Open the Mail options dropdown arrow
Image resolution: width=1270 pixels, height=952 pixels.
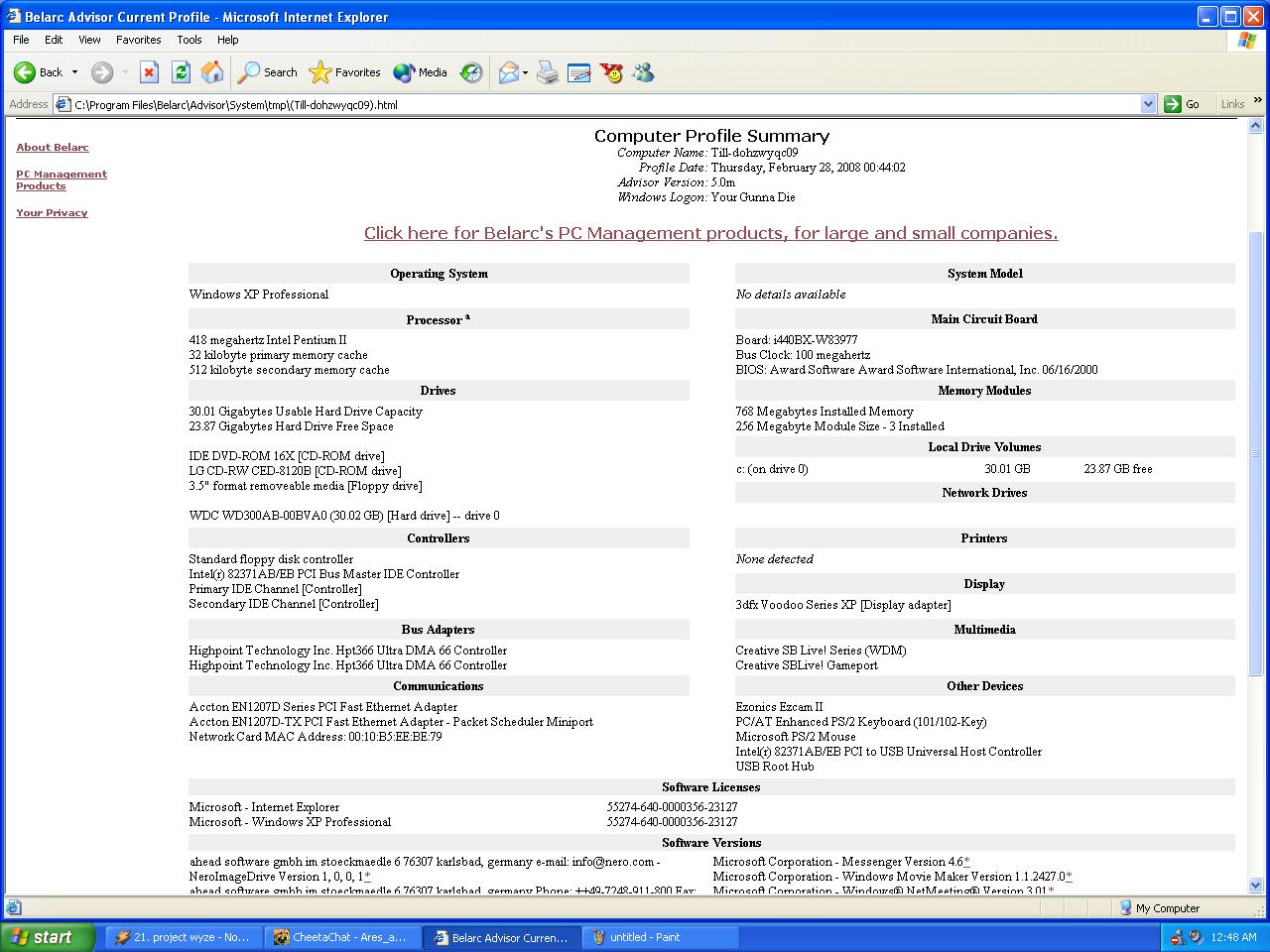525,72
